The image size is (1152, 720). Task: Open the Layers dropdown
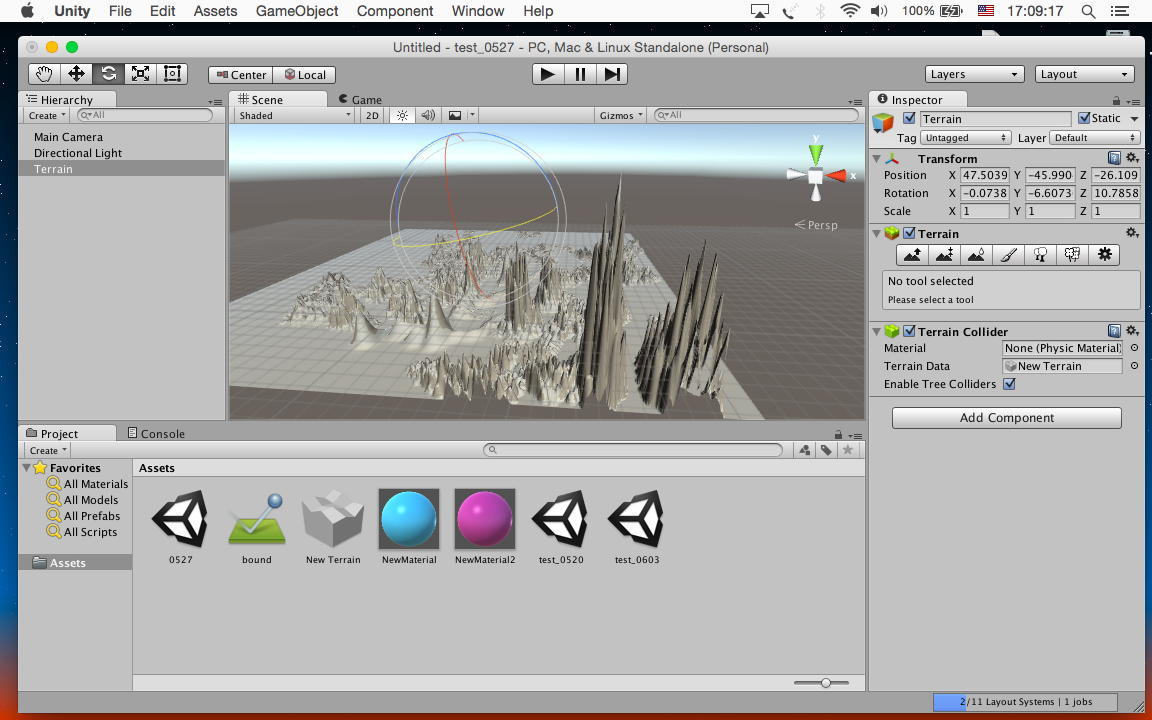point(973,74)
